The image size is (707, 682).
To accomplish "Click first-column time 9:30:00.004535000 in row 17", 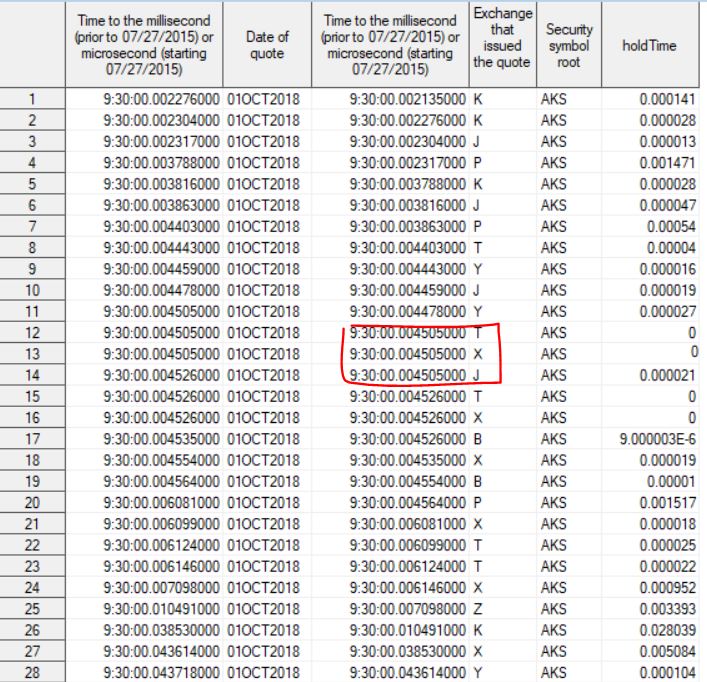I will coord(161,439).
